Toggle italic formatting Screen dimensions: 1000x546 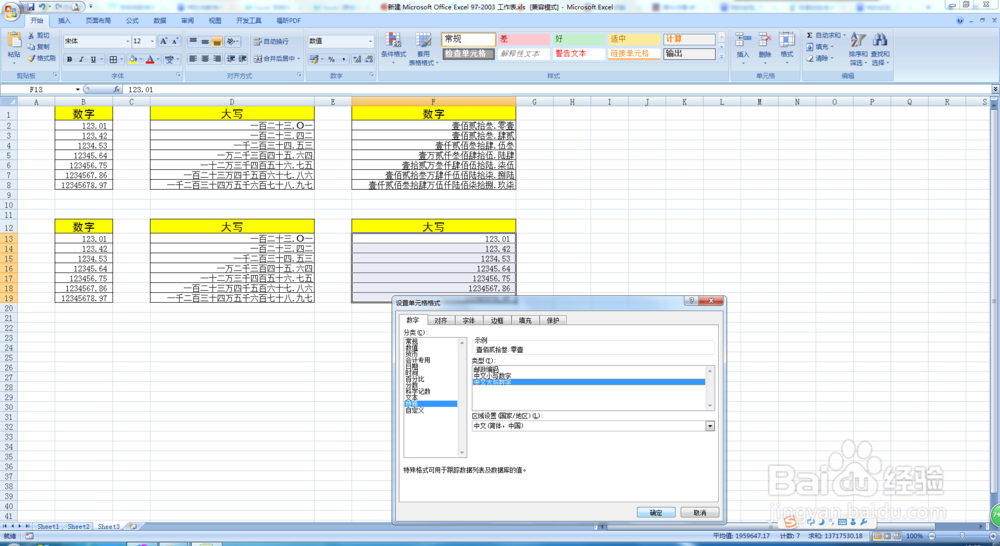point(81,59)
